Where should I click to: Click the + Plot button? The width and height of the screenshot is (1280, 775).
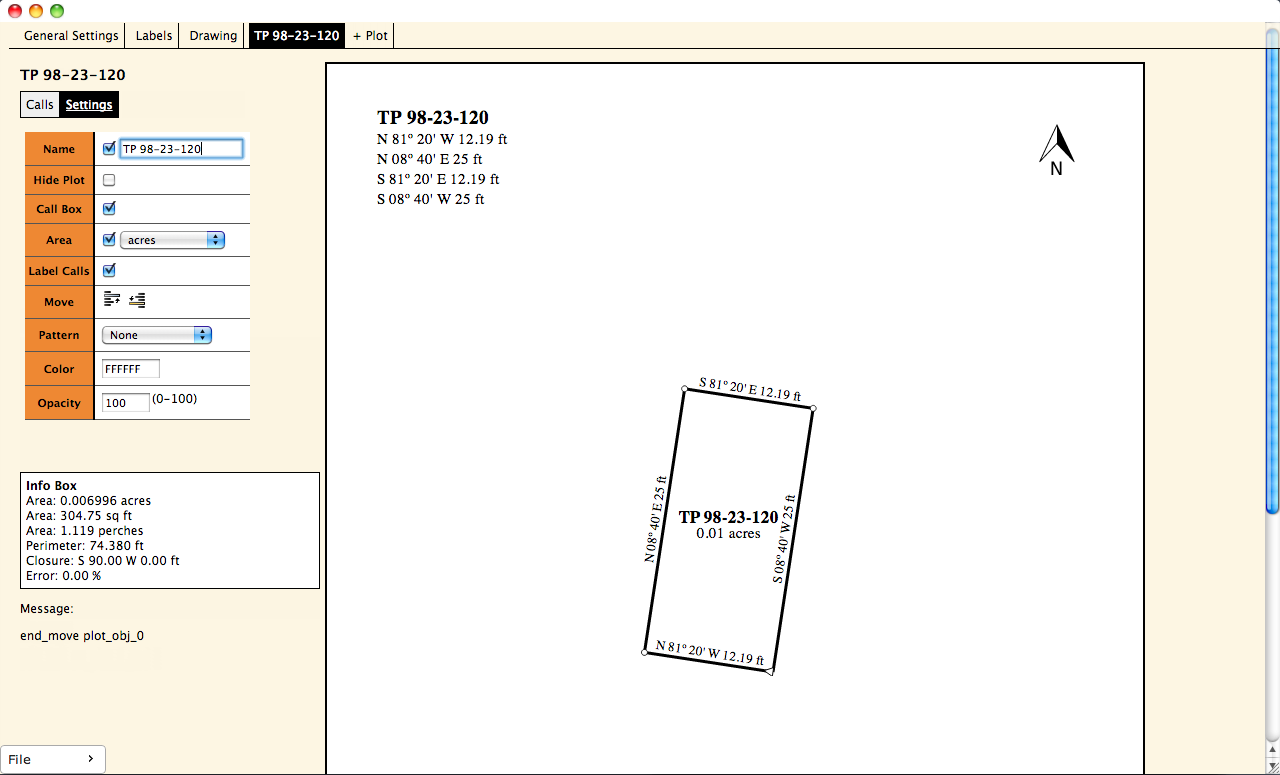coord(369,34)
